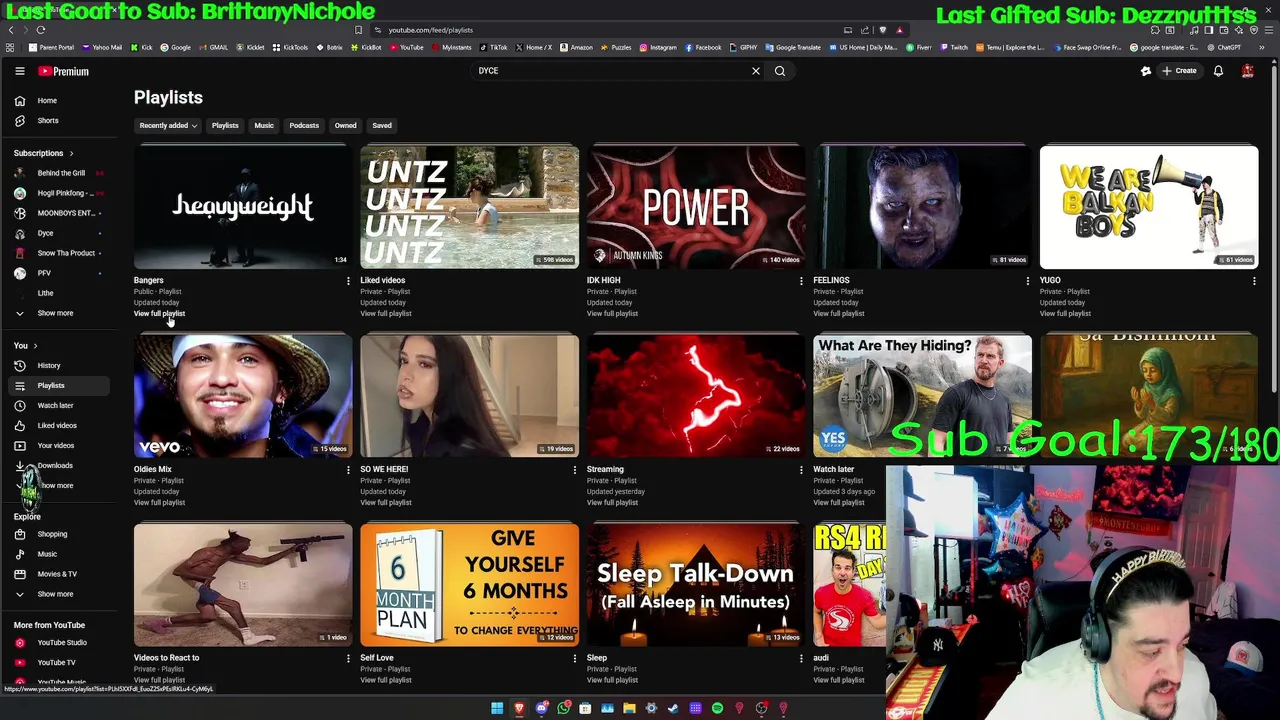Open the Recently added sort dropdown
The height and width of the screenshot is (720, 1280).
168,126
